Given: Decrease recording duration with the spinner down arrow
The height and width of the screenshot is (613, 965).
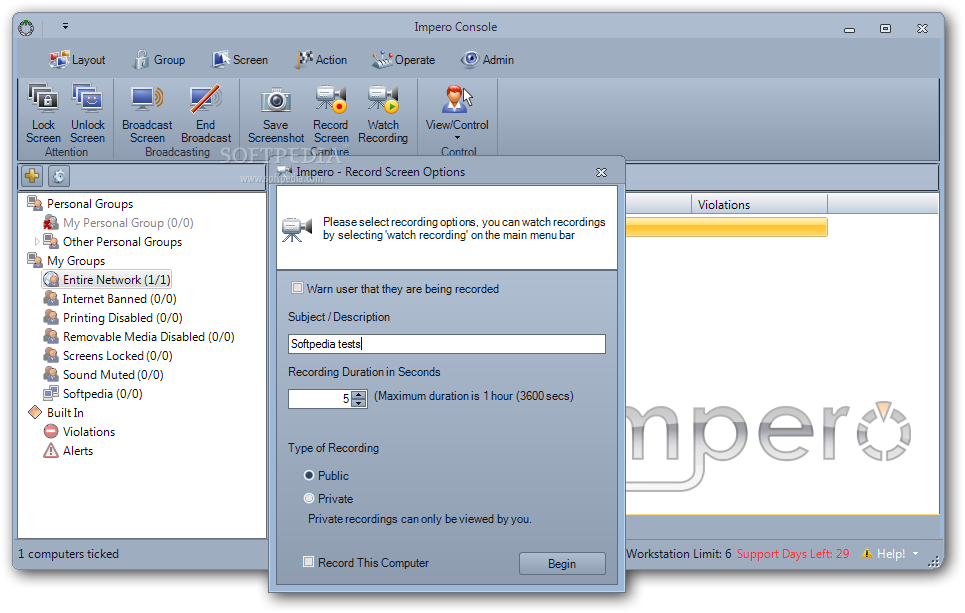Looking at the screenshot, I should (x=359, y=403).
